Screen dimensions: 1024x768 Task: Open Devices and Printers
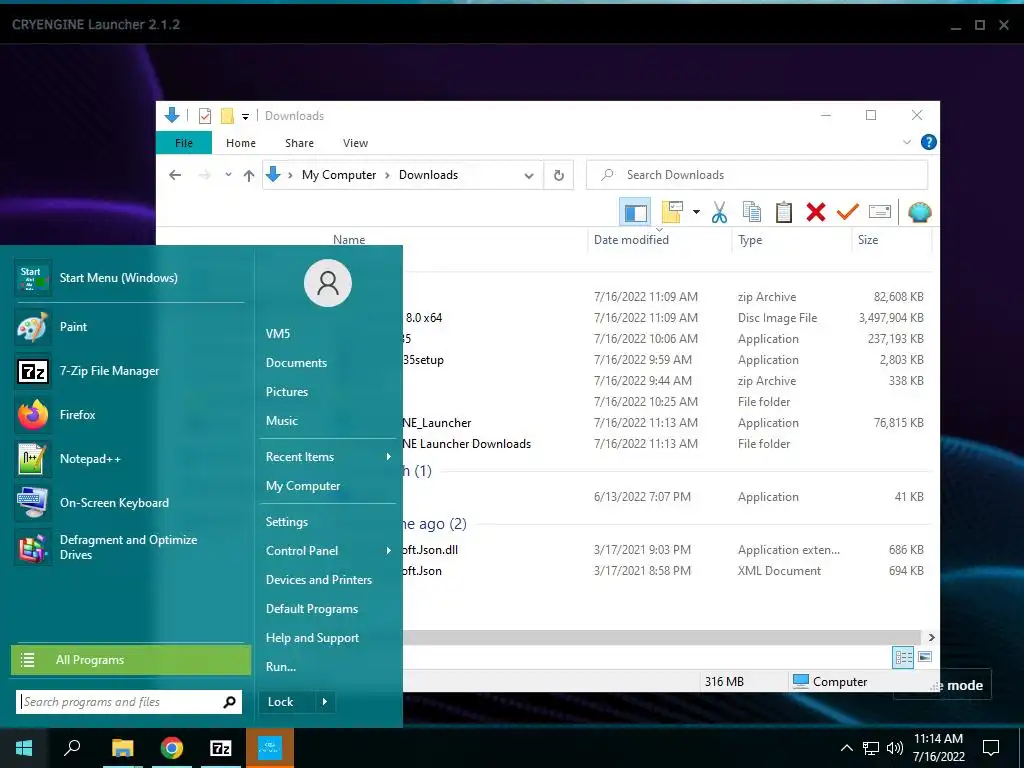(x=319, y=580)
